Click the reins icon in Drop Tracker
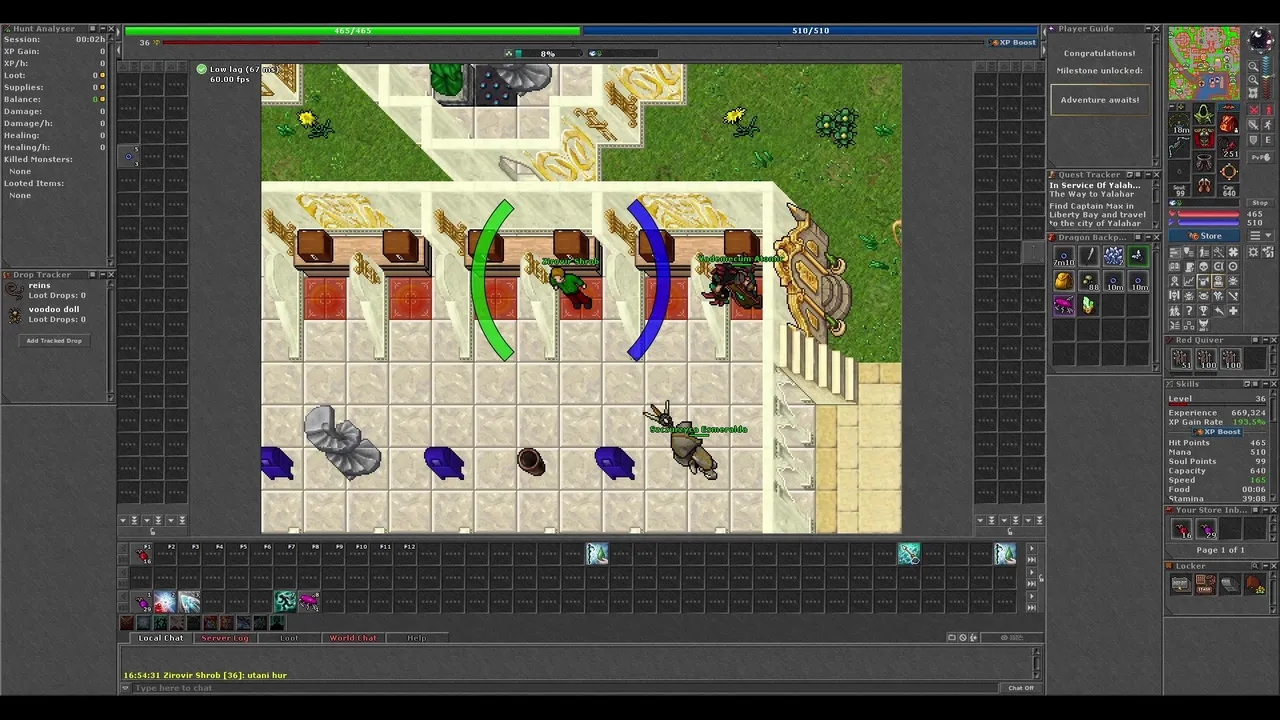This screenshot has width=1280, height=720. [14, 290]
